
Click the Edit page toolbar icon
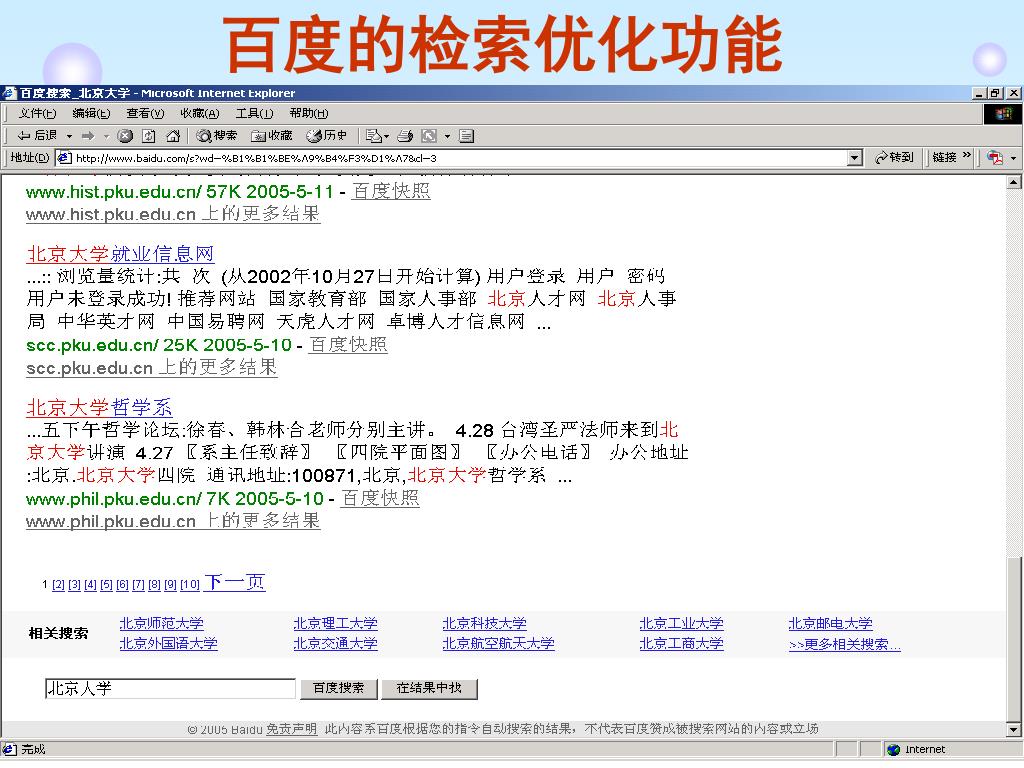coord(429,136)
